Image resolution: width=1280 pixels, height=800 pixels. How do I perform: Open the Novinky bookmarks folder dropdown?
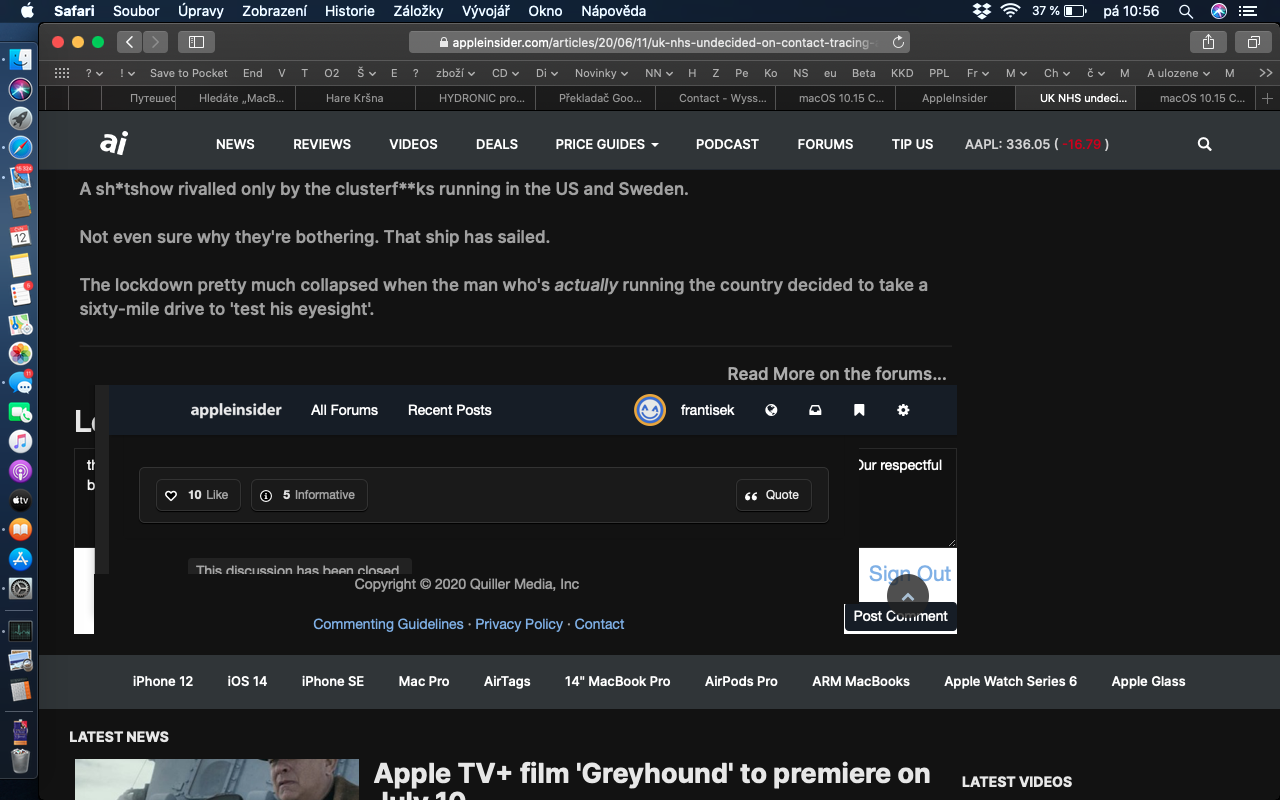coord(601,73)
